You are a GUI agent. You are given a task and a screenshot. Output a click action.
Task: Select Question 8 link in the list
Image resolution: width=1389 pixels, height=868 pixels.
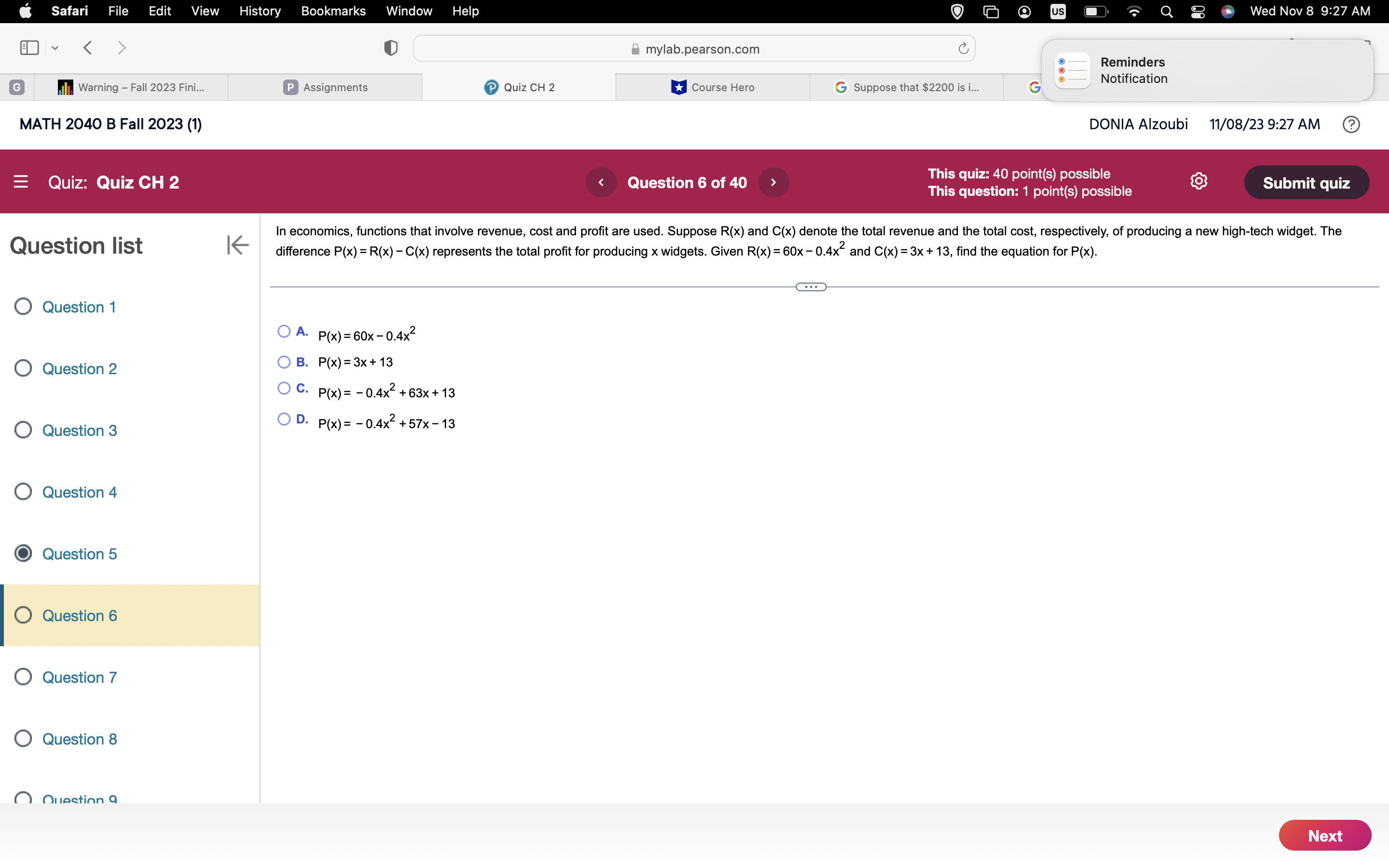click(80, 739)
